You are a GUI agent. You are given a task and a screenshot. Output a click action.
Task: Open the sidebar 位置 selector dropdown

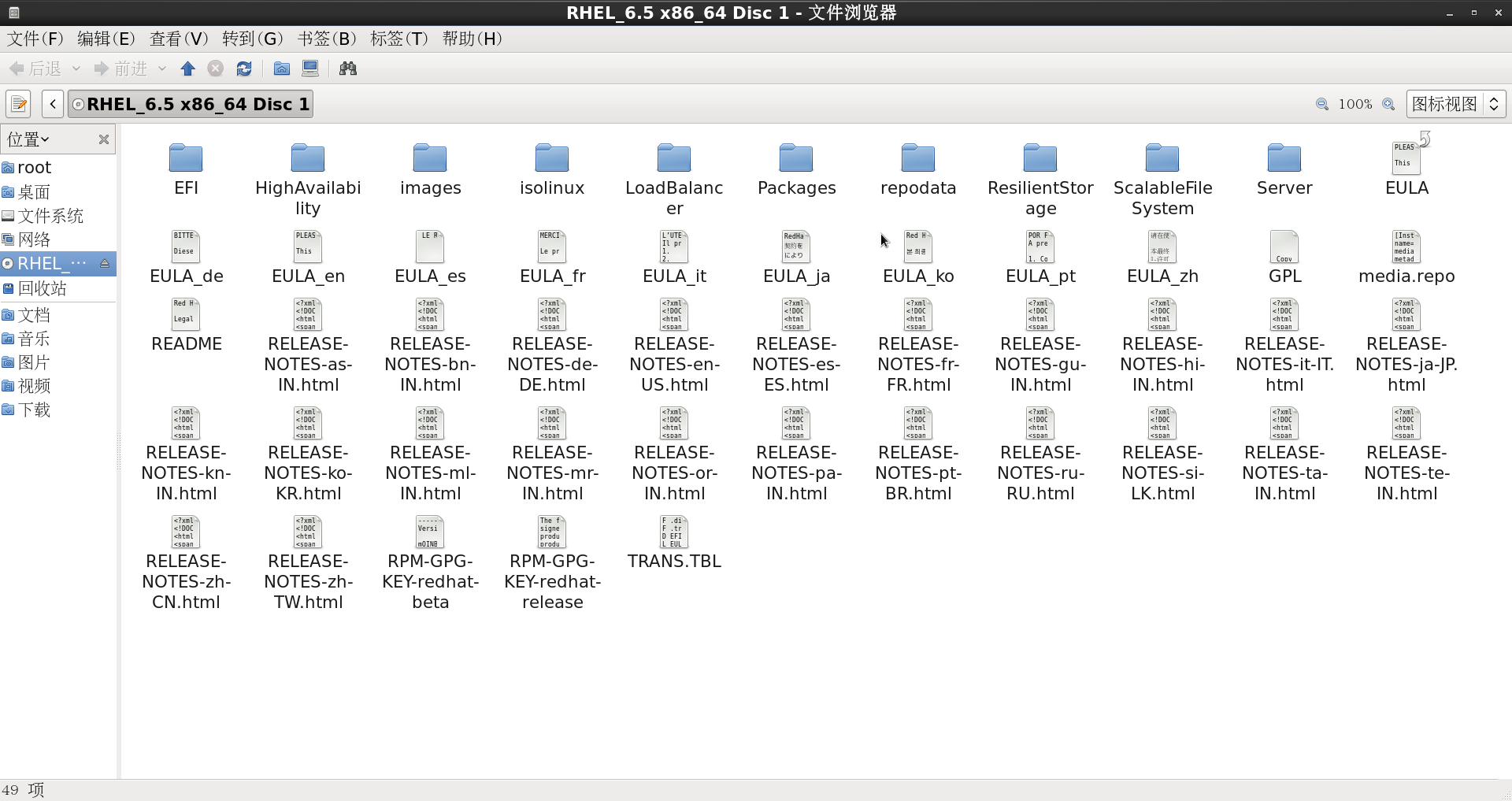click(28, 139)
